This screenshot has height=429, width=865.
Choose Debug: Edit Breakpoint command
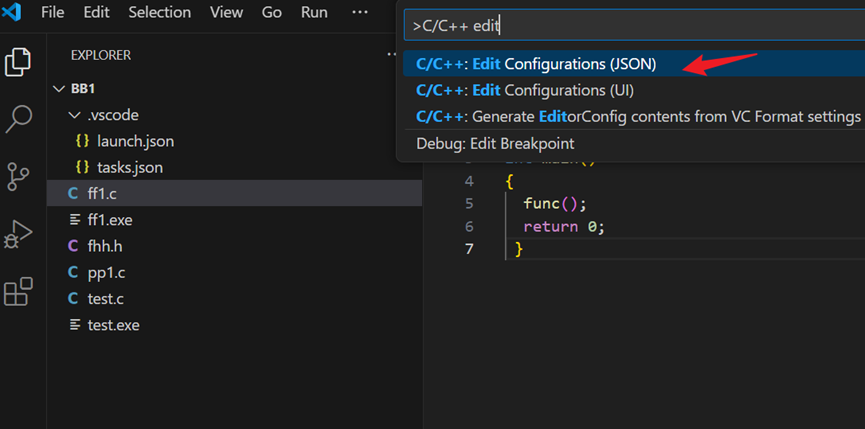[x=634, y=144]
